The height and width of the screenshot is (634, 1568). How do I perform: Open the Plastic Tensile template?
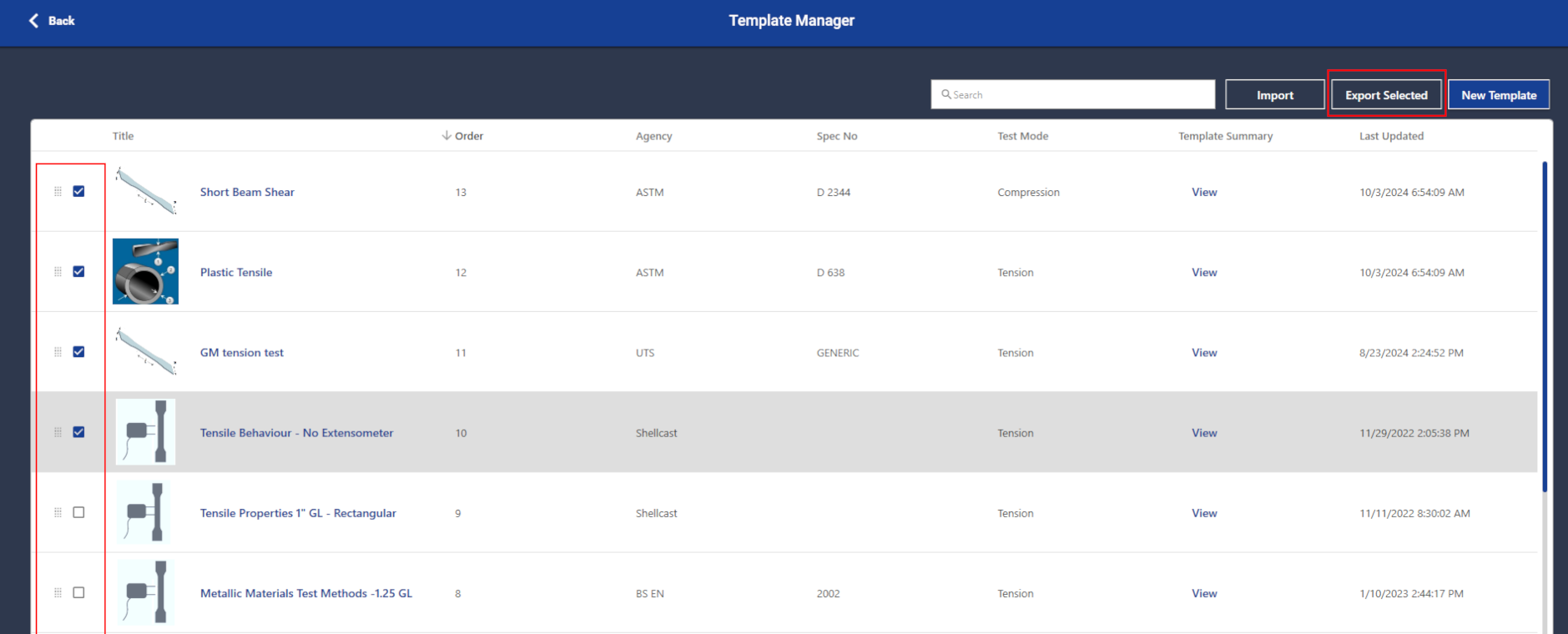(236, 272)
